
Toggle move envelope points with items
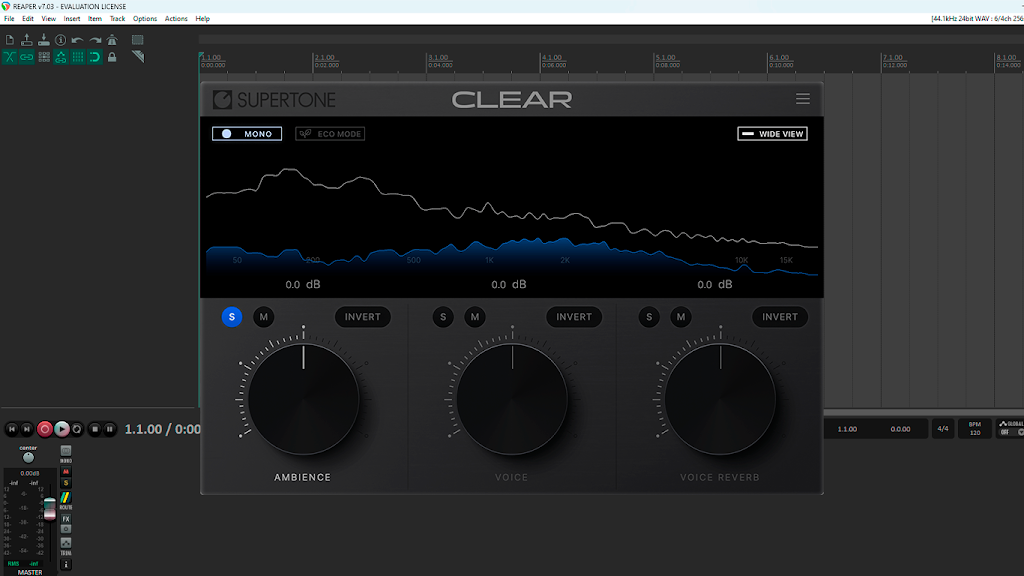[x=61, y=57]
